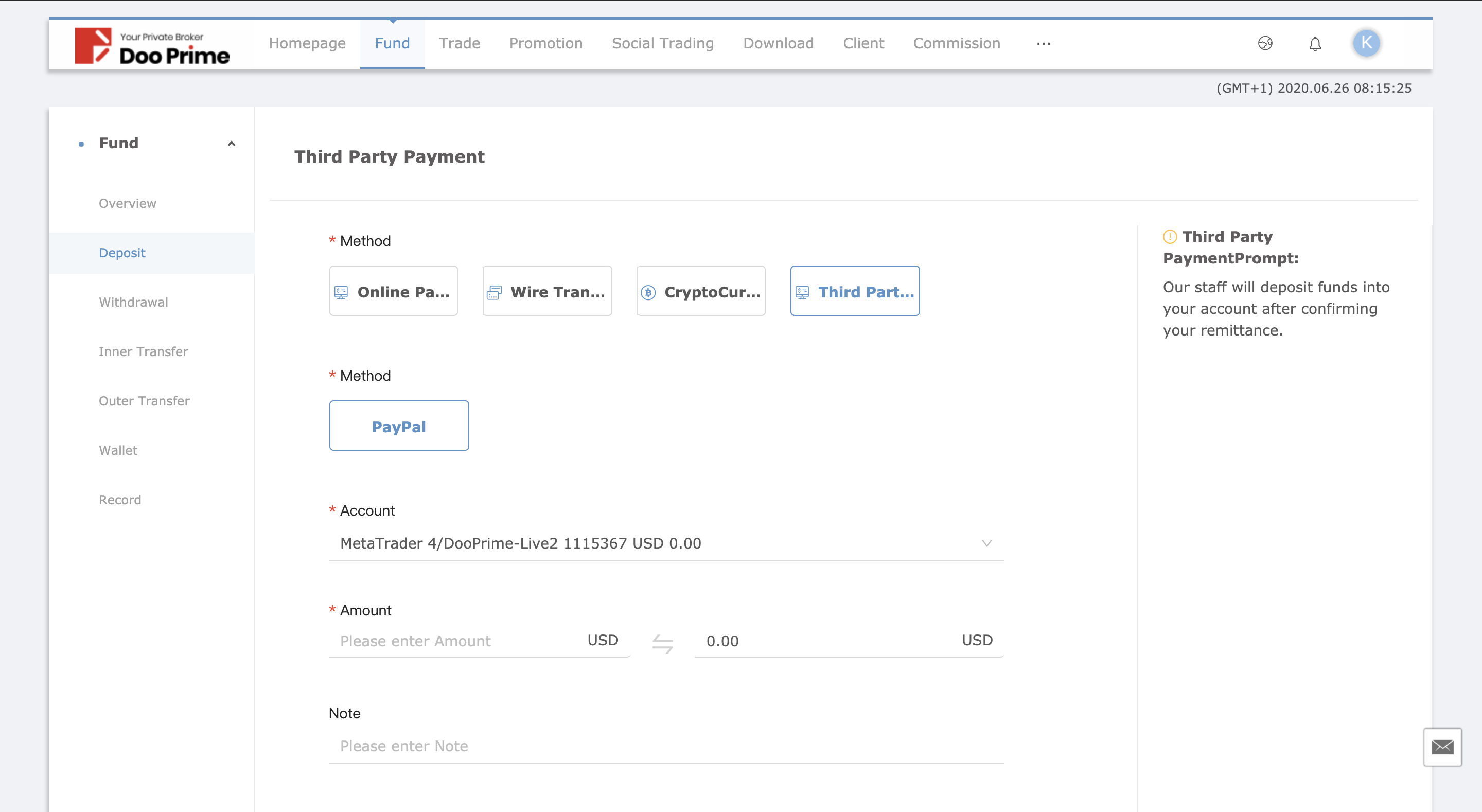Collapse the Fund sidebar section
Image resolution: width=1482 pixels, height=812 pixels.
pyautogui.click(x=231, y=143)
